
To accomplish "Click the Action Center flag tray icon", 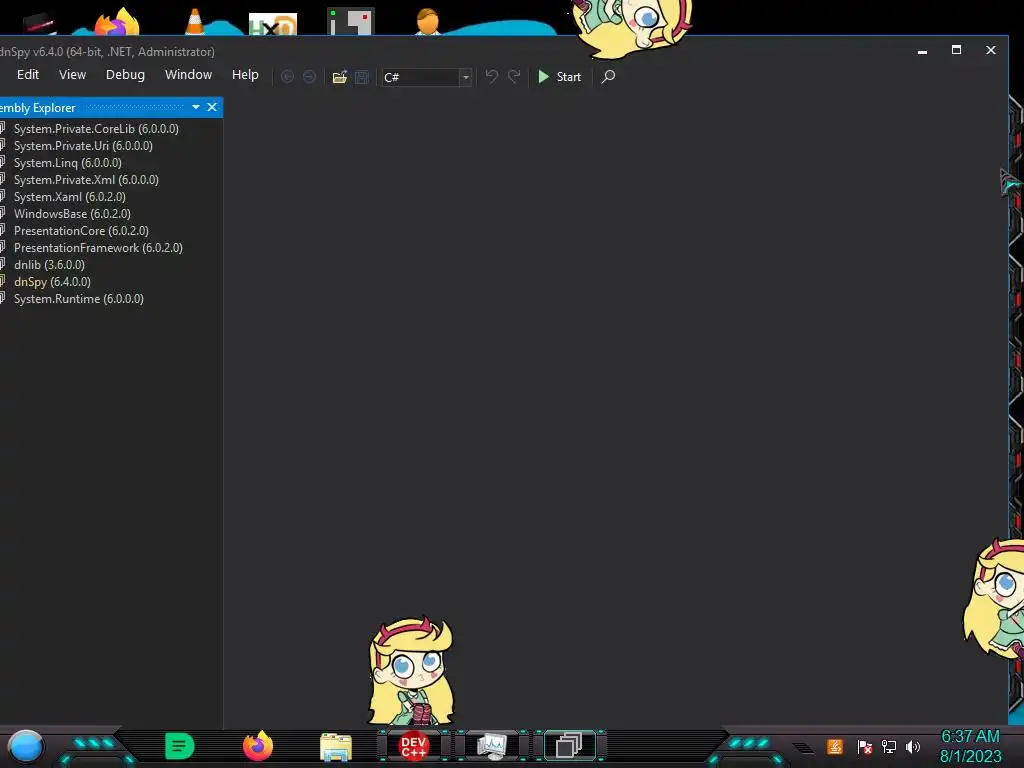I will click(865, 747).
